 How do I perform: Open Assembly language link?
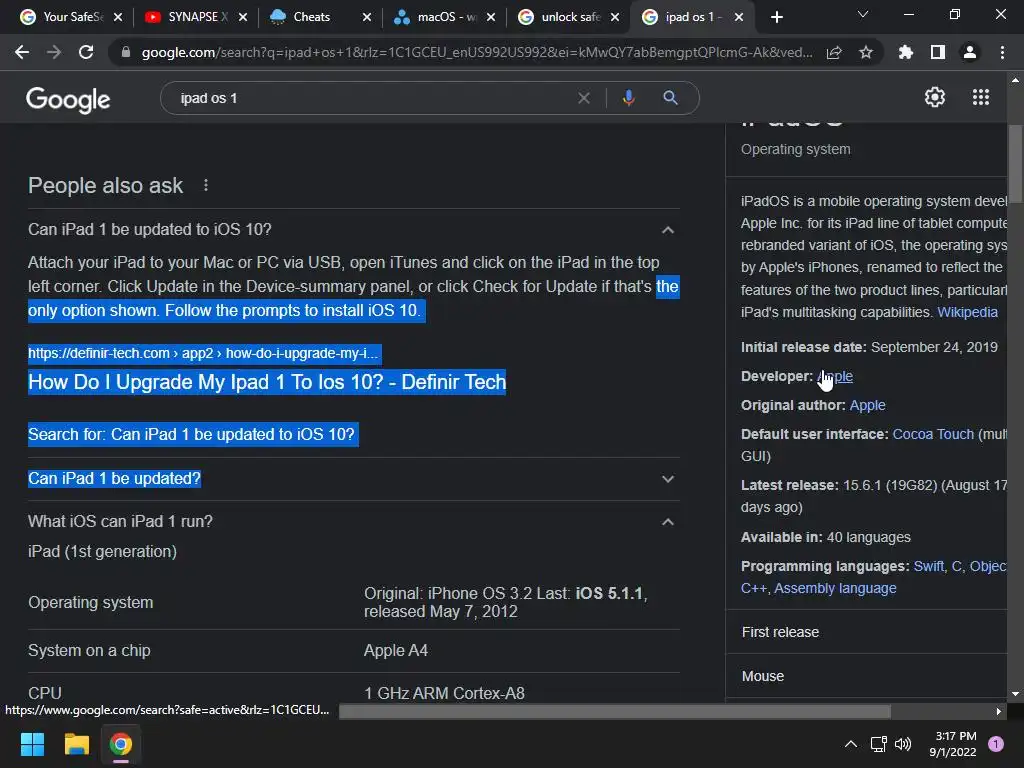pos(835,588)
